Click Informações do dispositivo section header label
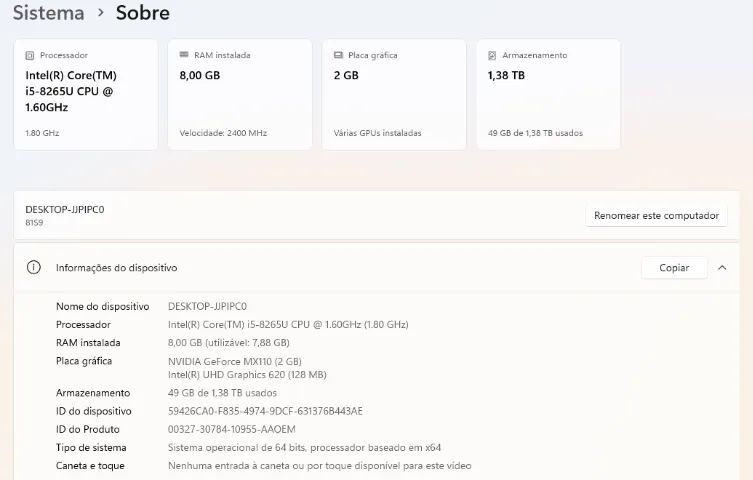The height and width of the screenshot is (480, 753). (x=117, y=268)
